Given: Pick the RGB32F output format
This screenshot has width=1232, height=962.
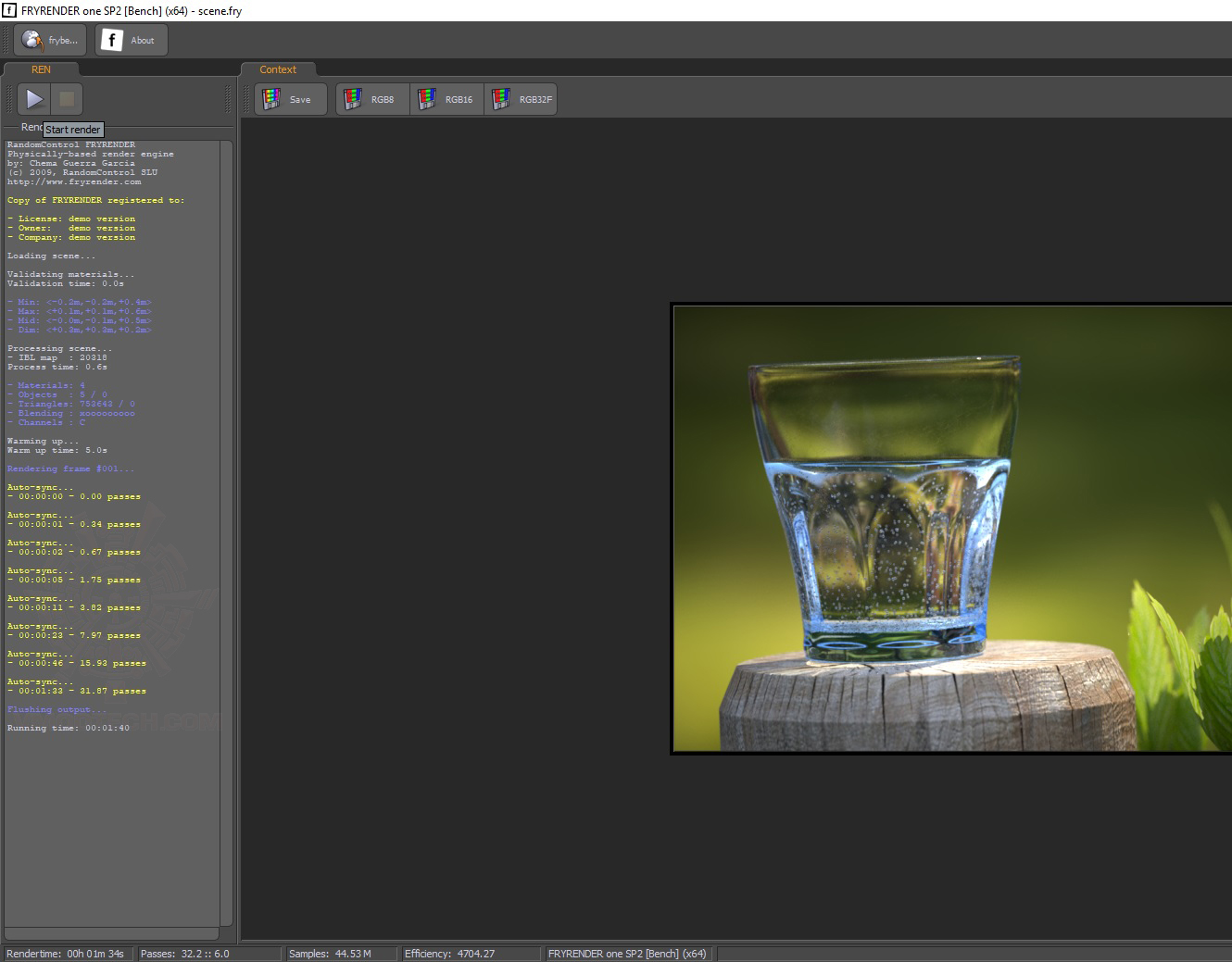Looking at the screenshot, I should (x=521, y=99).
